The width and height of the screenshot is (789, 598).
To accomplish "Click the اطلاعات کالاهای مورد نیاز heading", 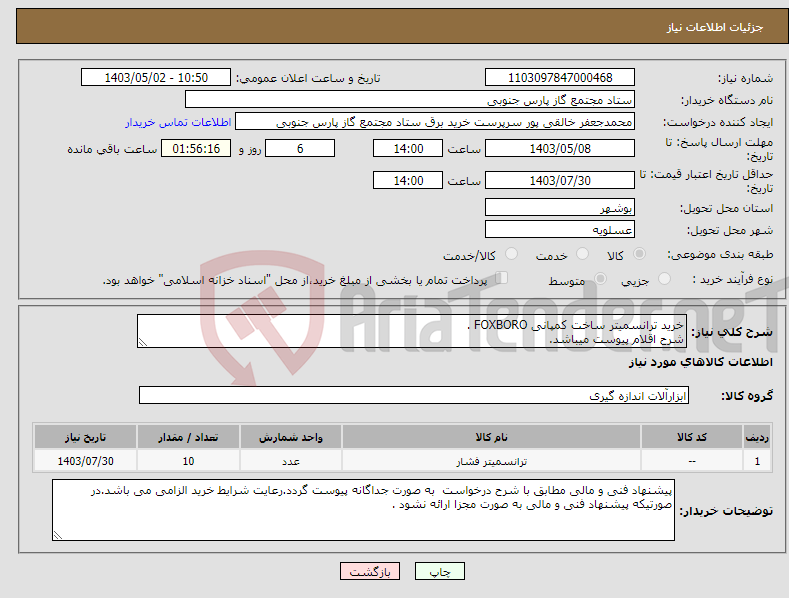I will pyautogui.click(x=700, y=362).
